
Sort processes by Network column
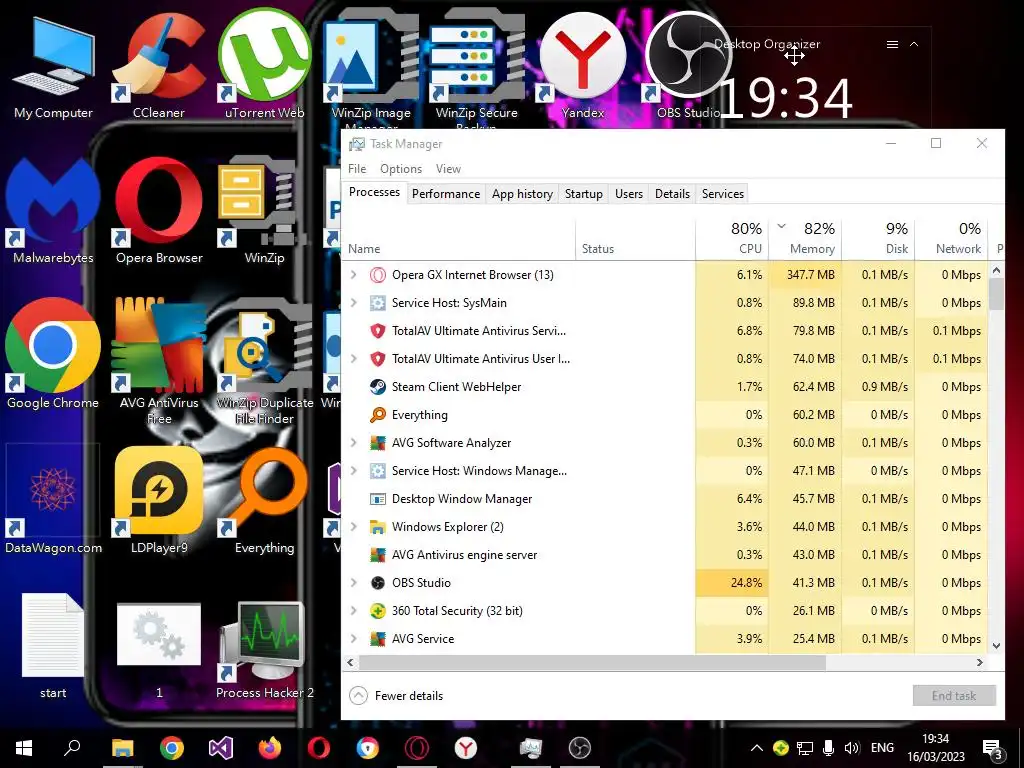tap(952, 238)
